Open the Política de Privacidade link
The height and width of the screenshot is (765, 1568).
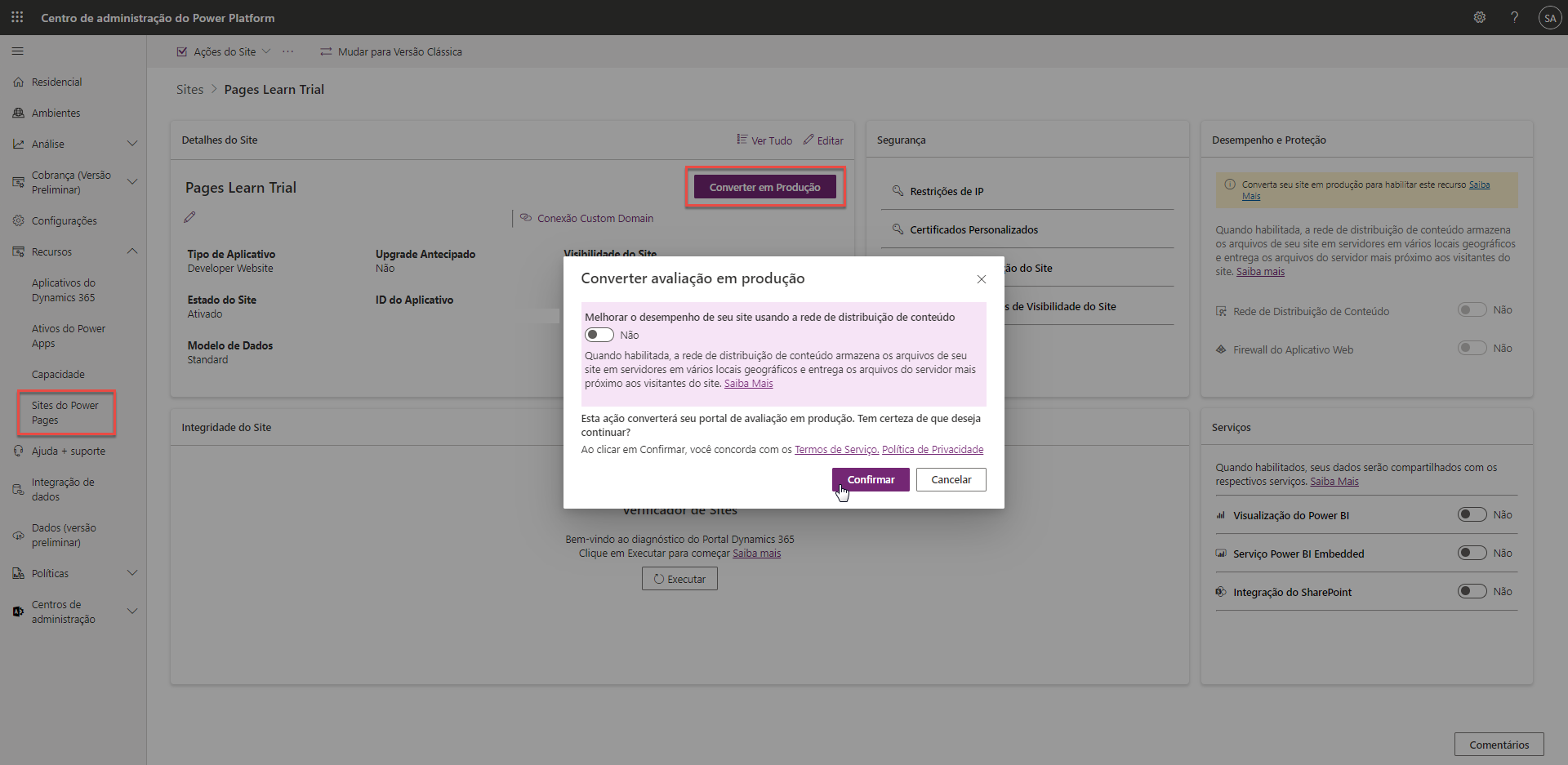[x=933, y=449]
